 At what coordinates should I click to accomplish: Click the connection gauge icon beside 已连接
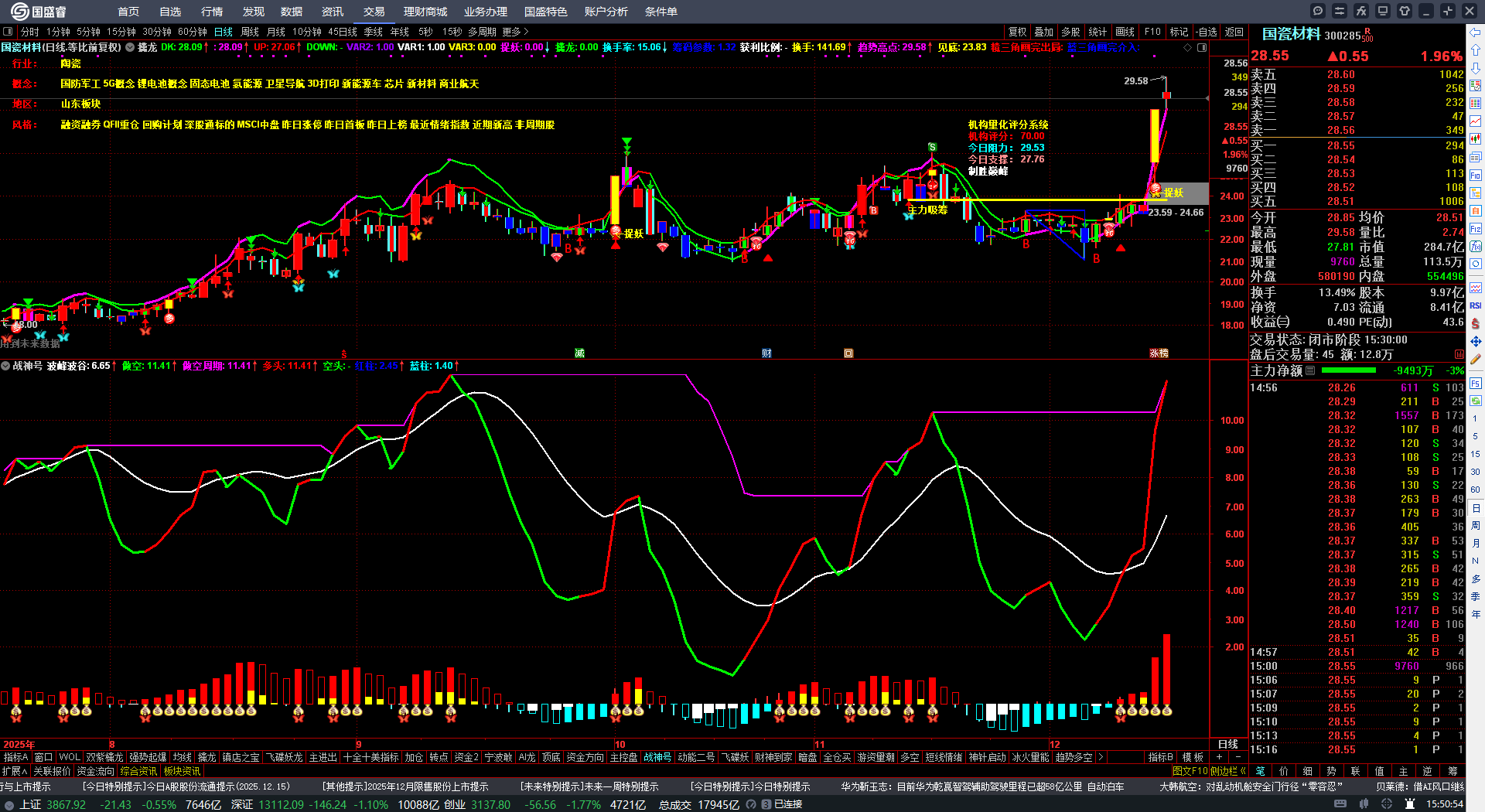751,805
